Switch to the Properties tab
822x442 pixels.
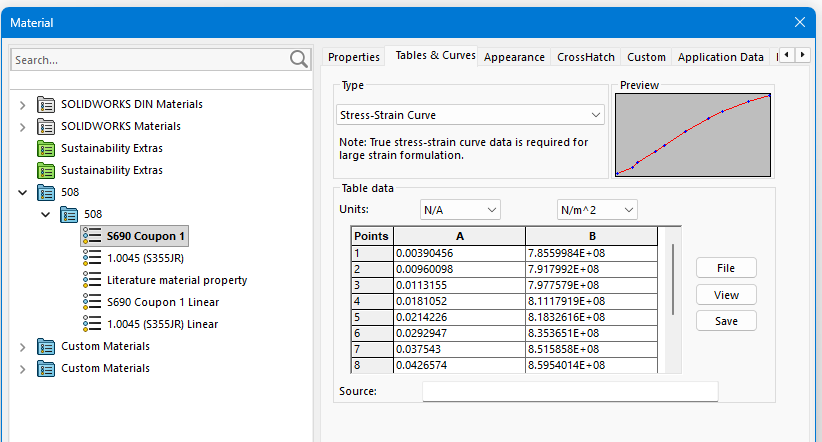coord(354,57)
